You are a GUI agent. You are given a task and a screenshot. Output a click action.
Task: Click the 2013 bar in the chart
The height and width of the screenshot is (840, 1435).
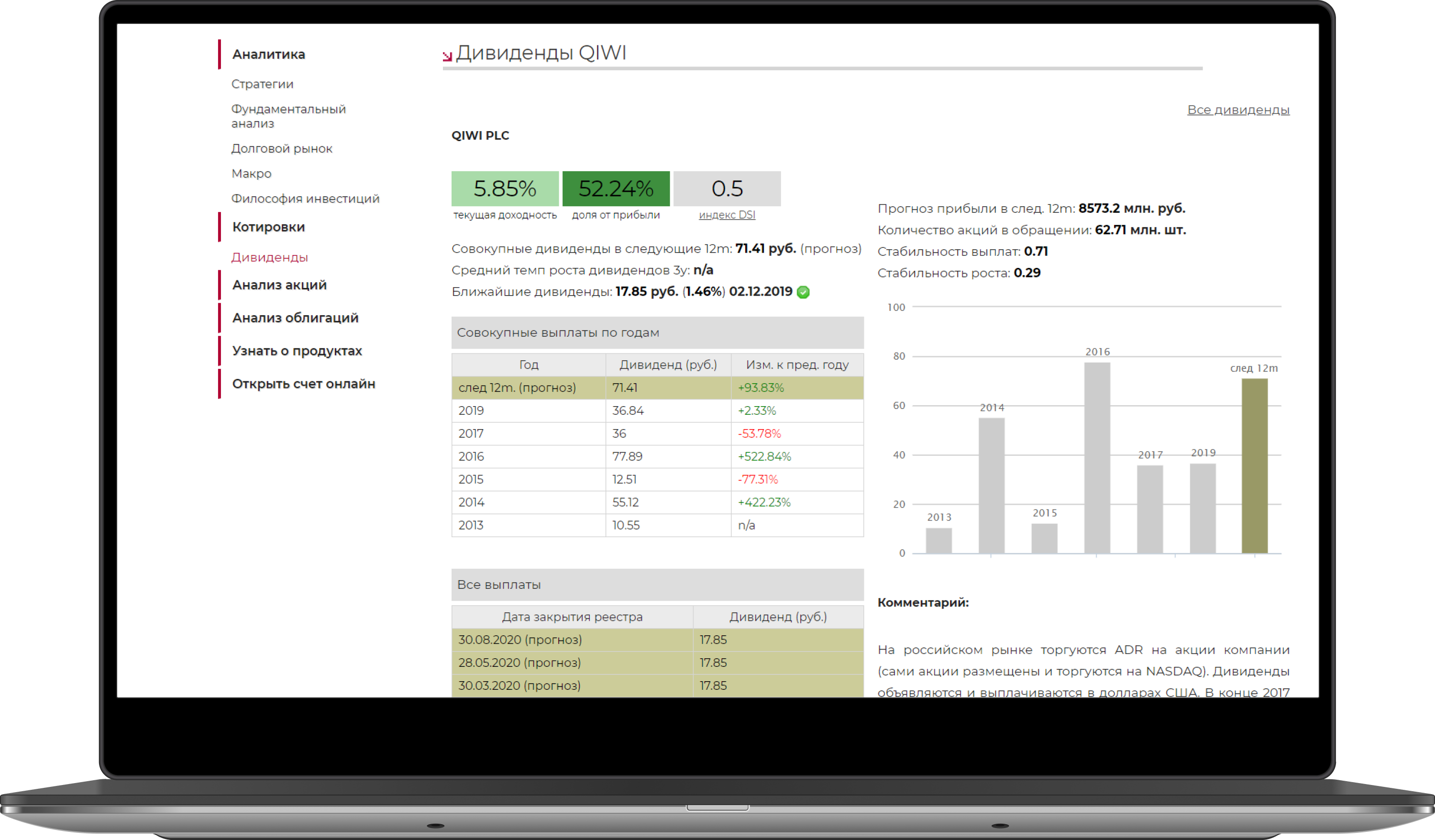938,541
